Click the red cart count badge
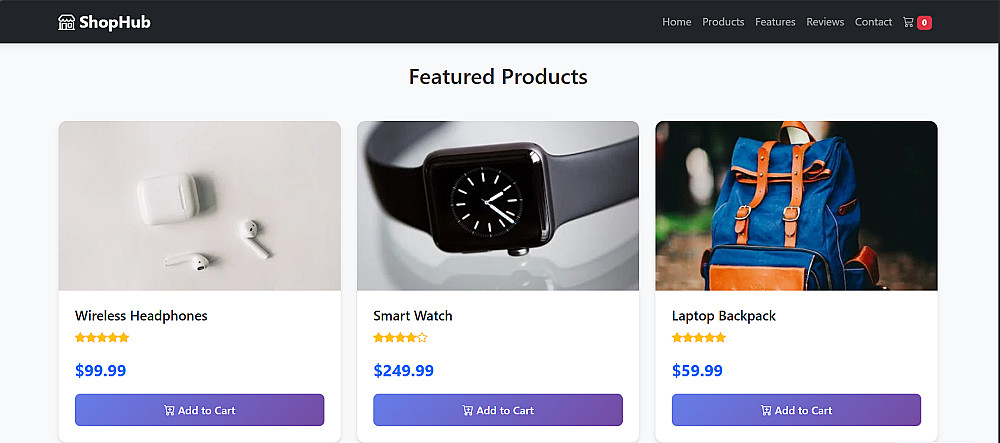This screenshot has width=1000, height=443. point(925,22)
